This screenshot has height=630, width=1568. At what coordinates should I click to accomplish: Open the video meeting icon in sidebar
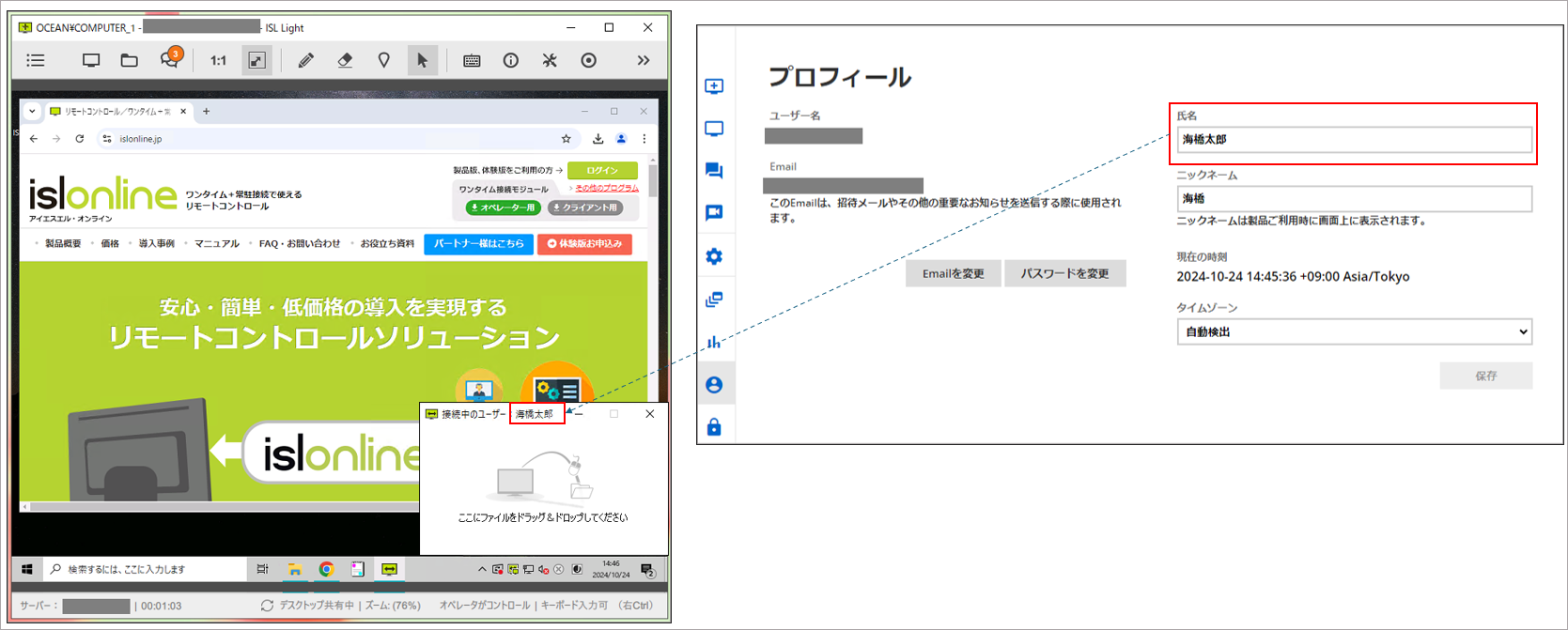click(x=714, y=213)
